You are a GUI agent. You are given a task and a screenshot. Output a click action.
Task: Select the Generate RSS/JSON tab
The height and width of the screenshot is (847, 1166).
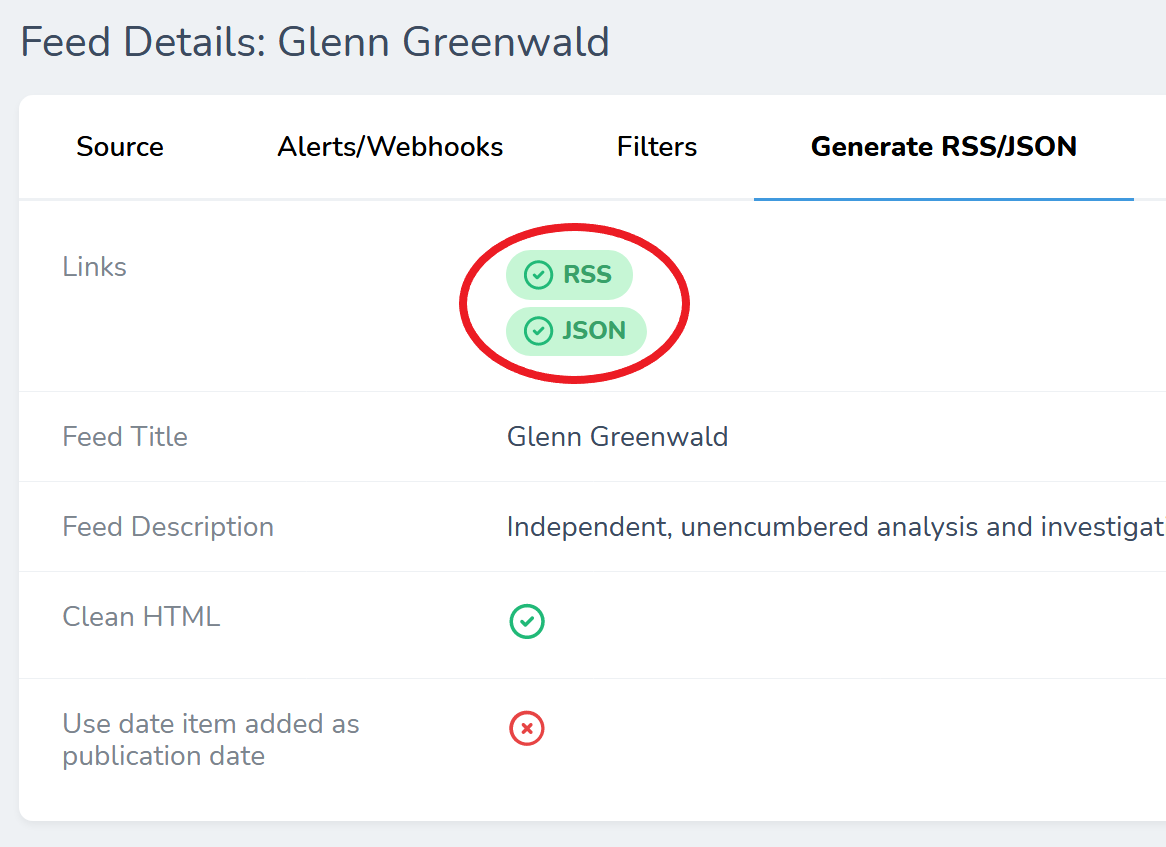click(x=944, y=146)
